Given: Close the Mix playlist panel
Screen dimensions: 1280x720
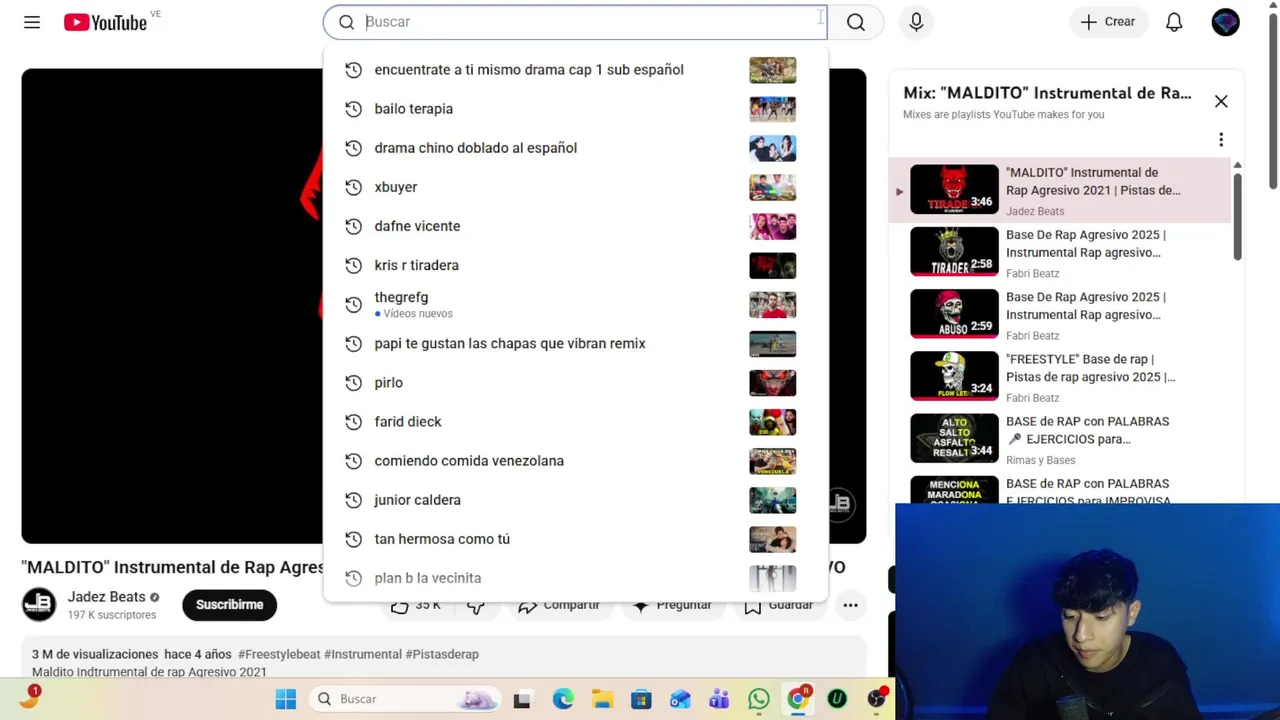Looking at the screenshot, I should [1221, 101].
